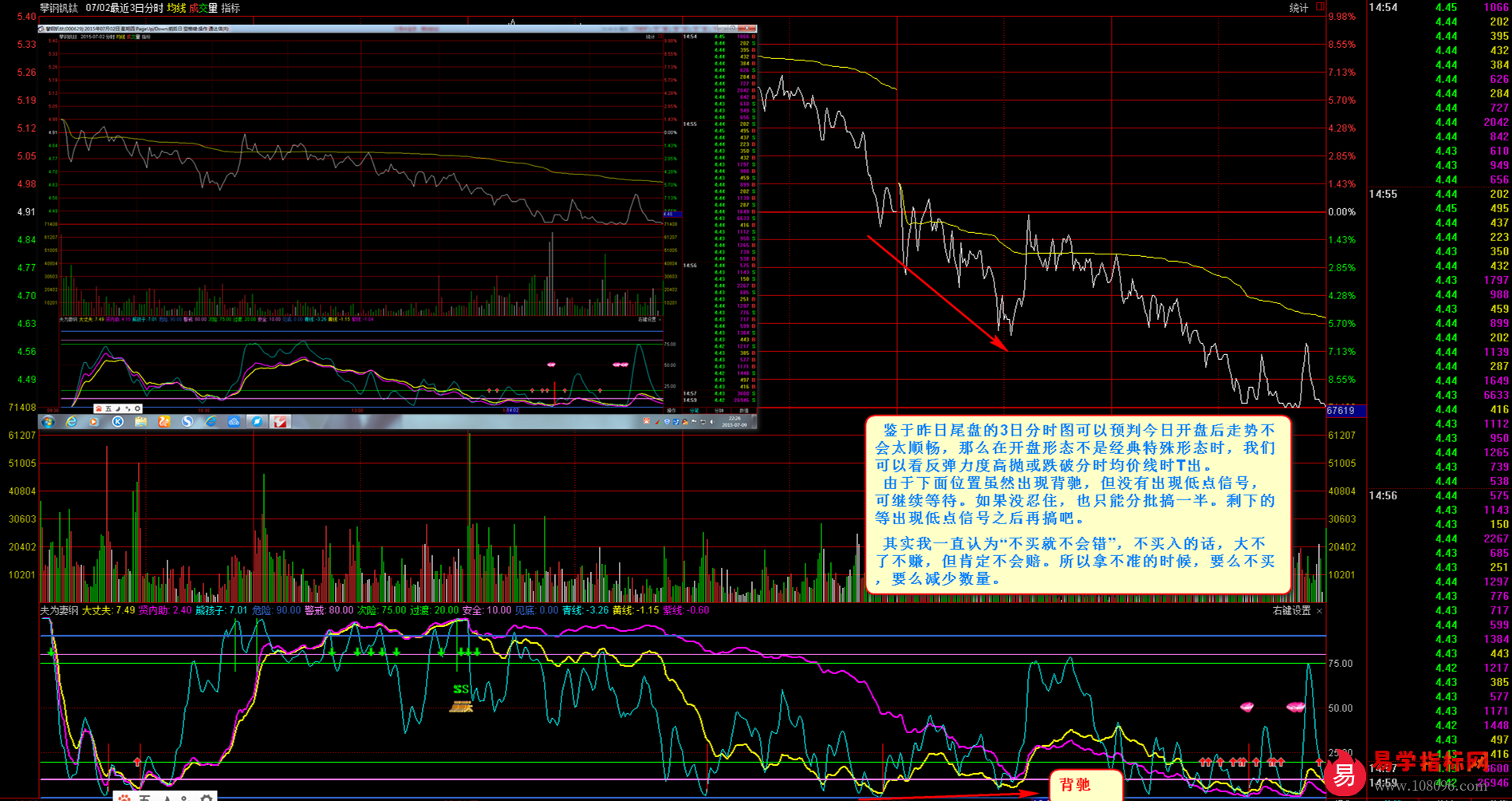Click the 背驰 annotation label
Viewport: 1512px width, 801px height.
(1074, 784)
